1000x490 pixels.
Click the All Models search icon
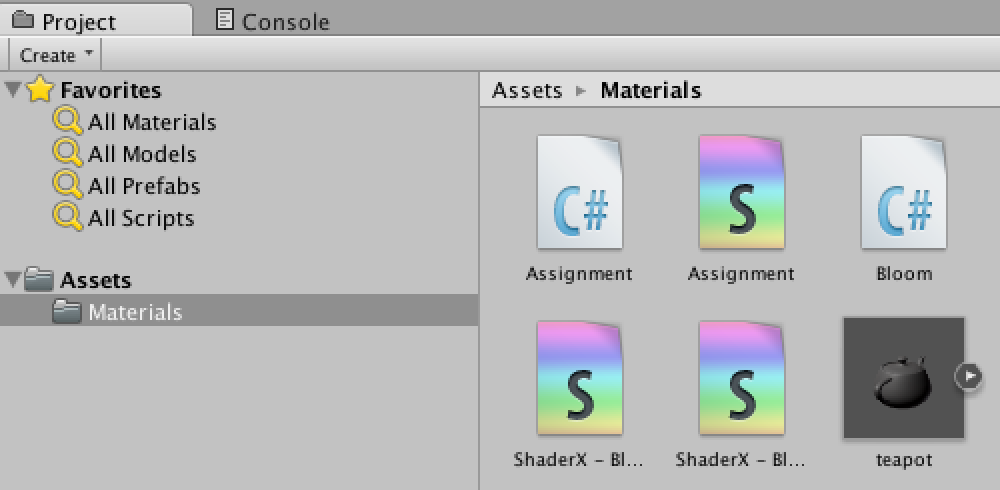pos(68,154)
